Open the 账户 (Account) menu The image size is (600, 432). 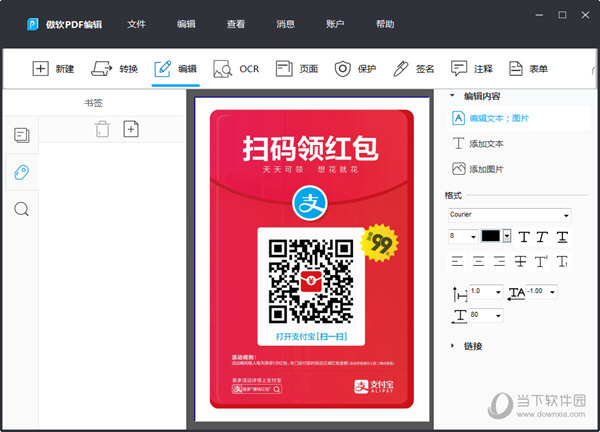(x=335, y=24)
